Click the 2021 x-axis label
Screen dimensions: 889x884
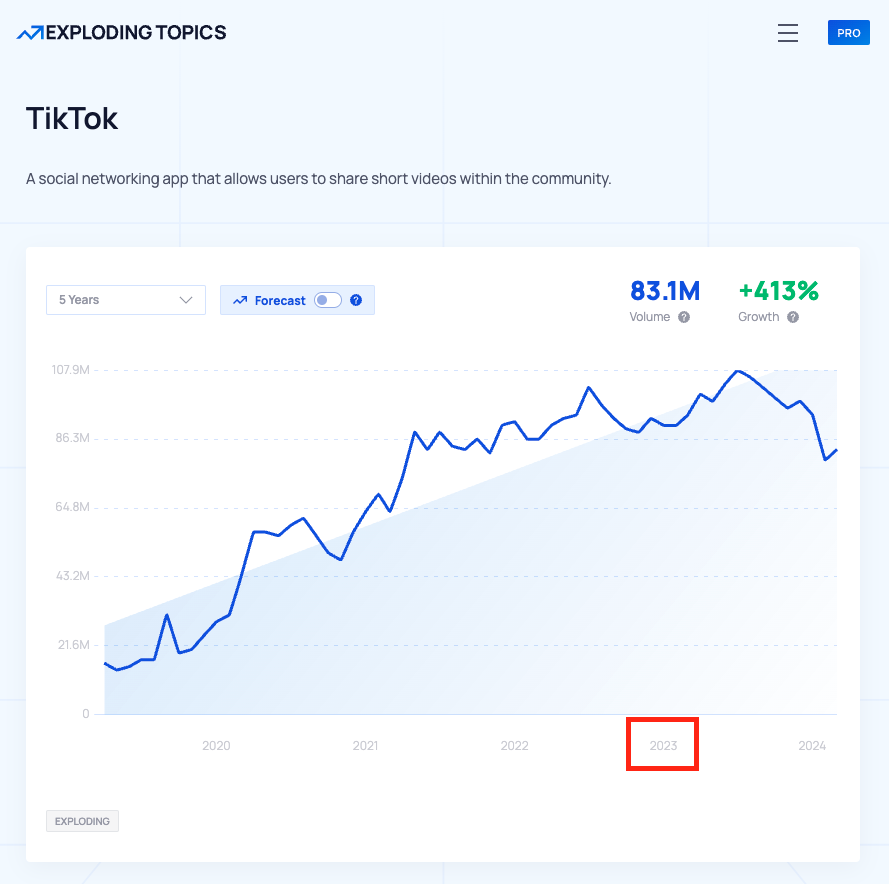(365, 746)
